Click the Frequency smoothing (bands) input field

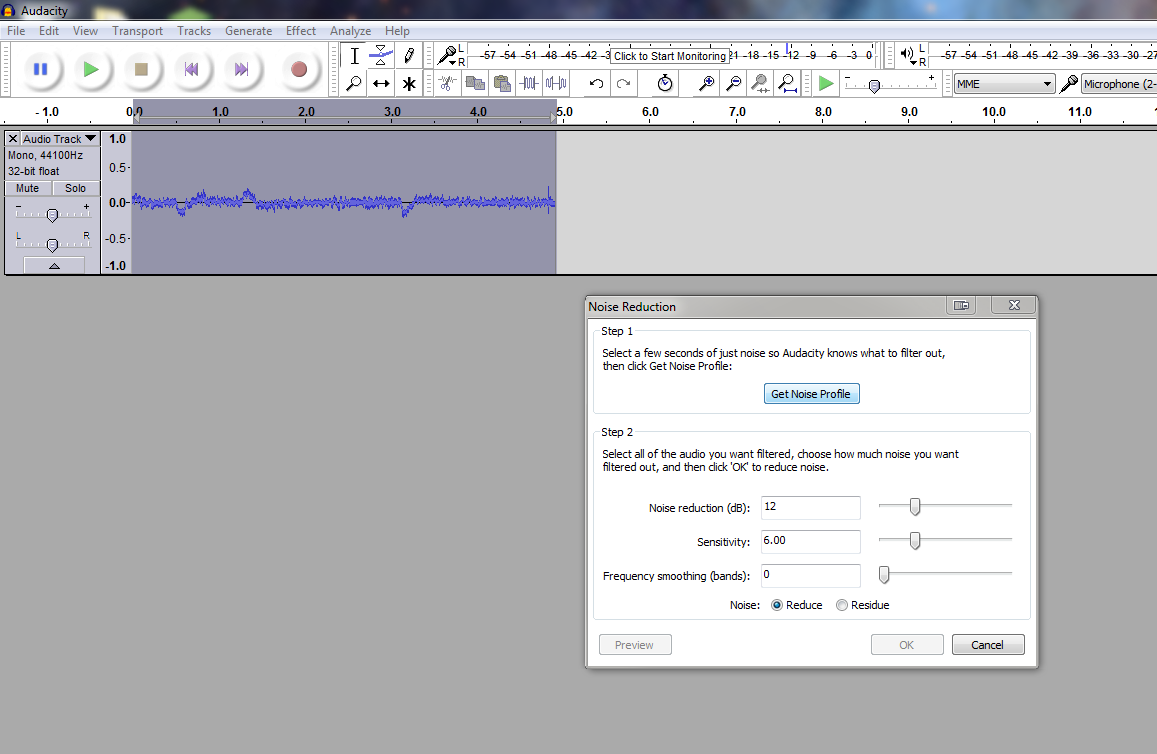click(810, 575)
